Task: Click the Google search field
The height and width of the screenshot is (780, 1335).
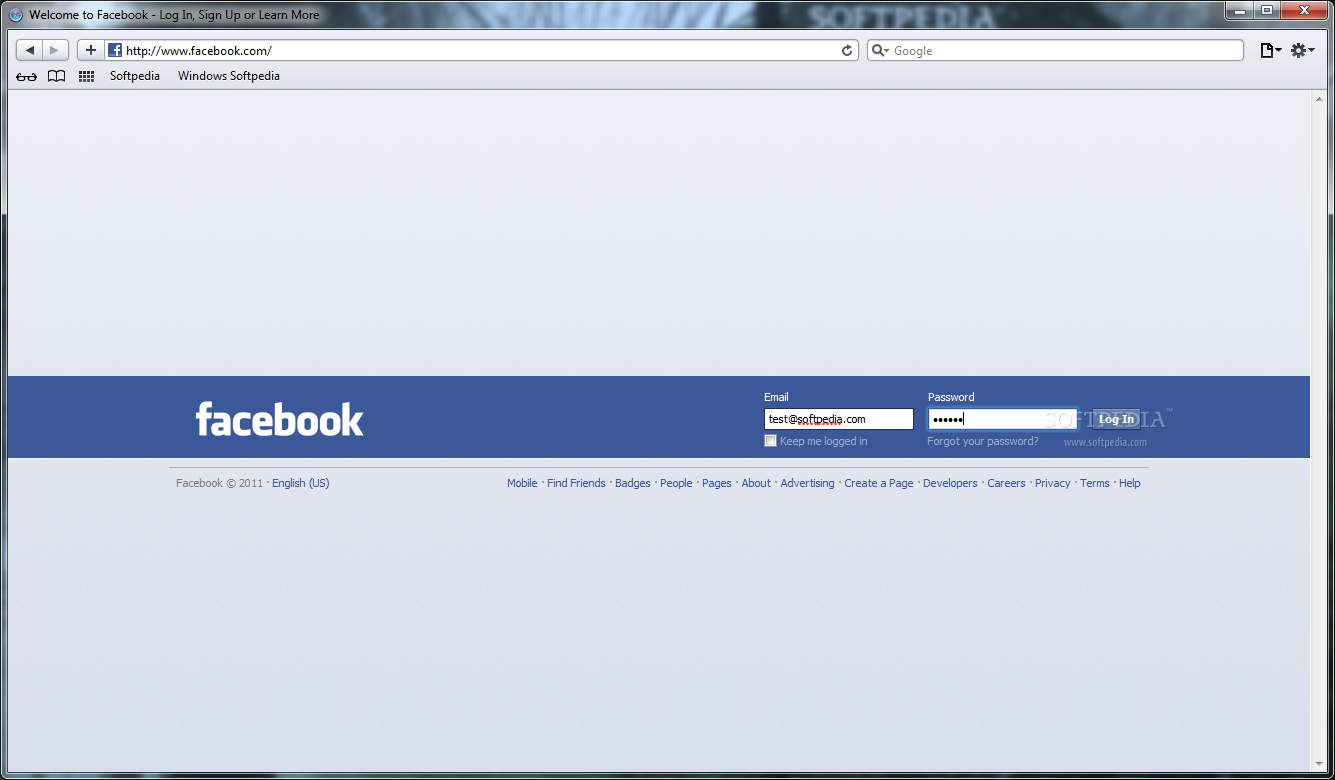Action: coord(1055,50)
